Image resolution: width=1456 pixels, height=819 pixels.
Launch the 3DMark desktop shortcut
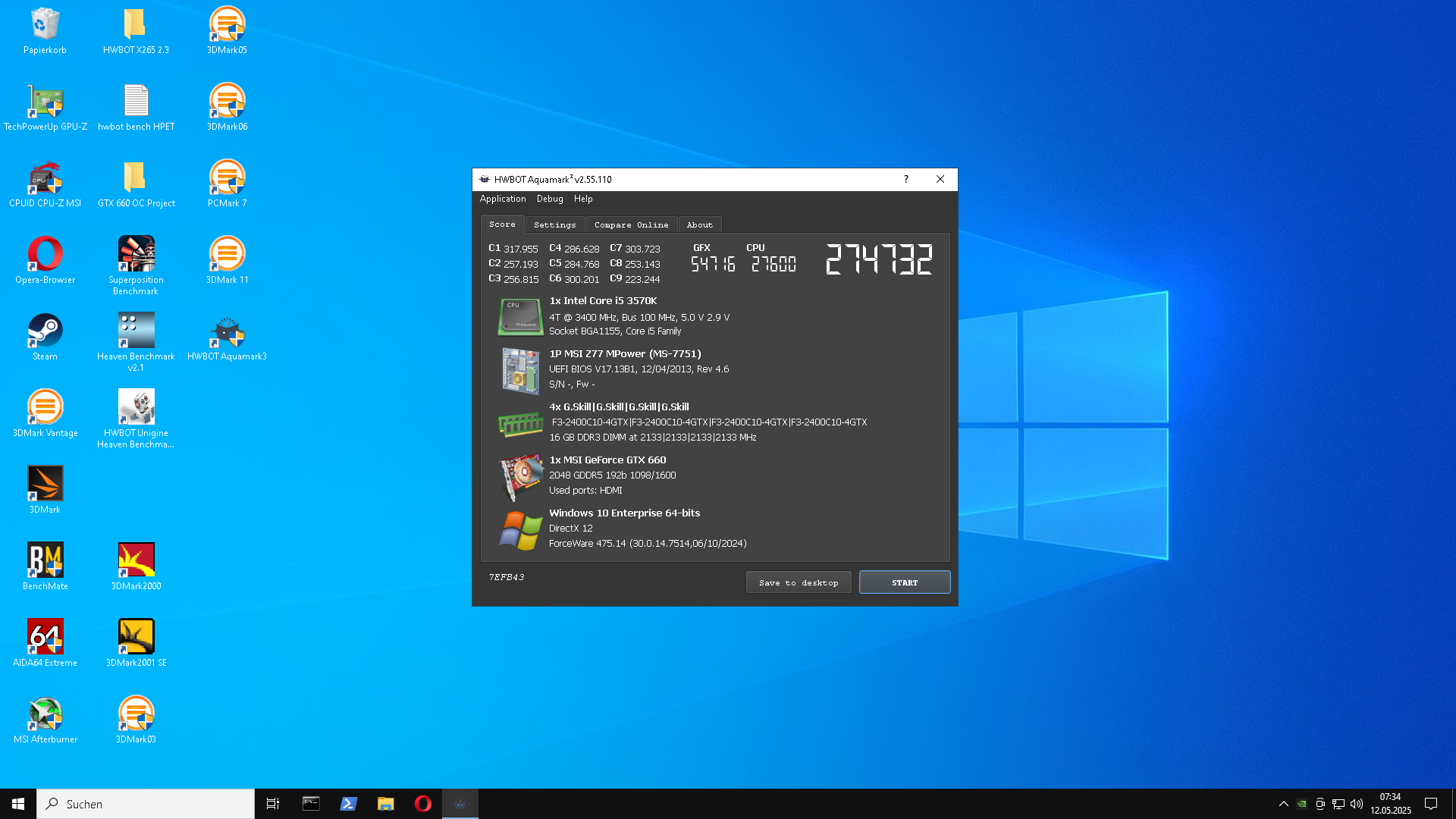[45, 490]
